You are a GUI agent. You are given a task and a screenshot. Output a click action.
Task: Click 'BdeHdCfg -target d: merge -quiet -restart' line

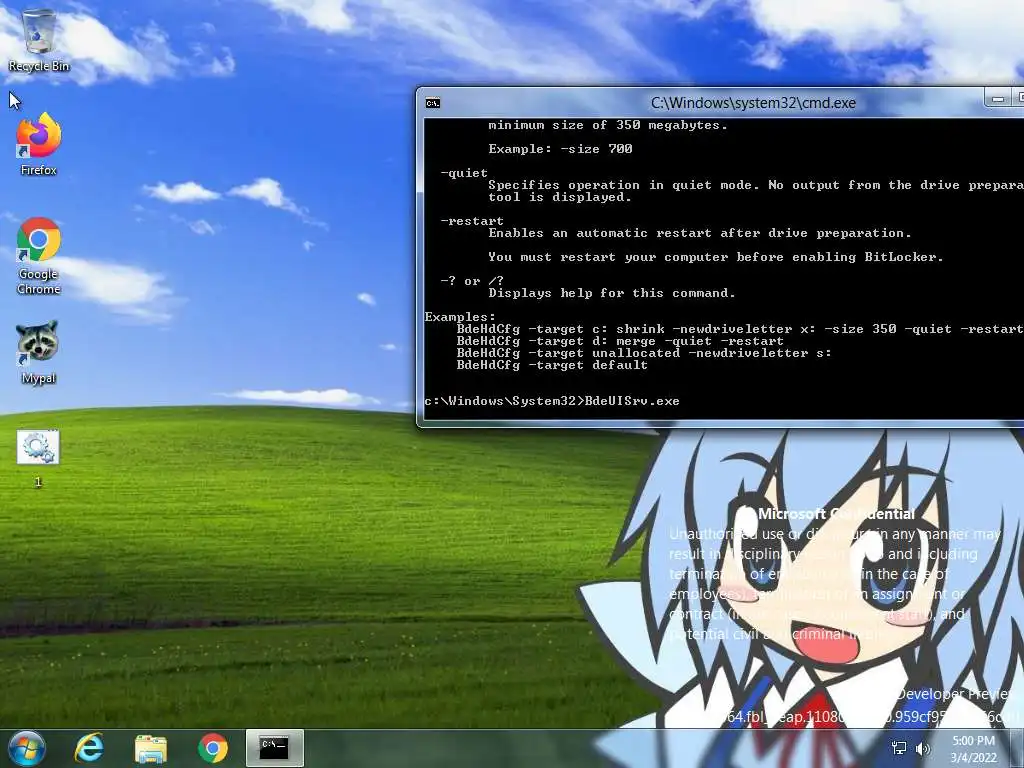tap(620, 341)
